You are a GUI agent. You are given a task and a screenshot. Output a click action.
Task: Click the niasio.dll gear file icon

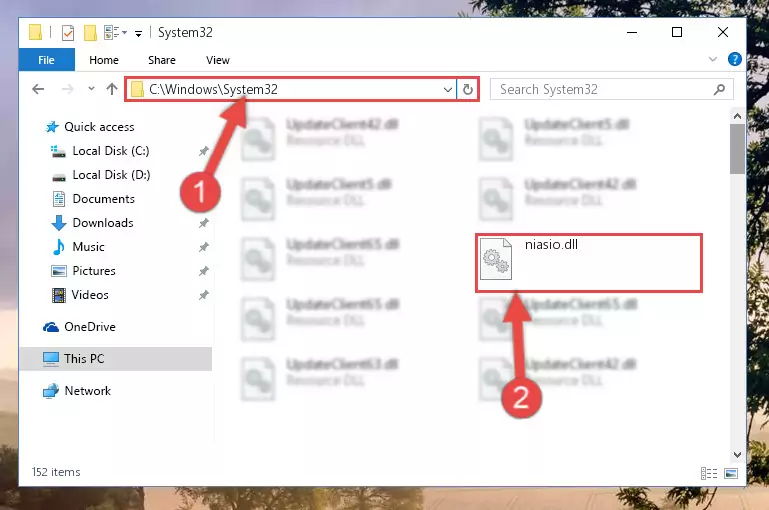click(495, 259)
